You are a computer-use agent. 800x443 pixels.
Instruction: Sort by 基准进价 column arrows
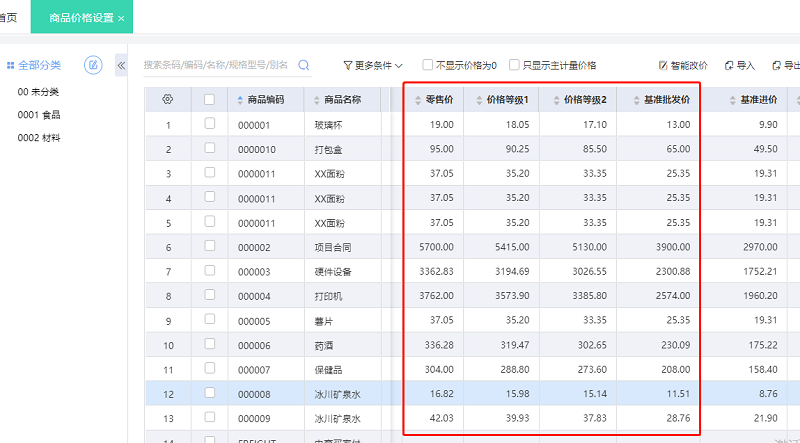point(733,100)
